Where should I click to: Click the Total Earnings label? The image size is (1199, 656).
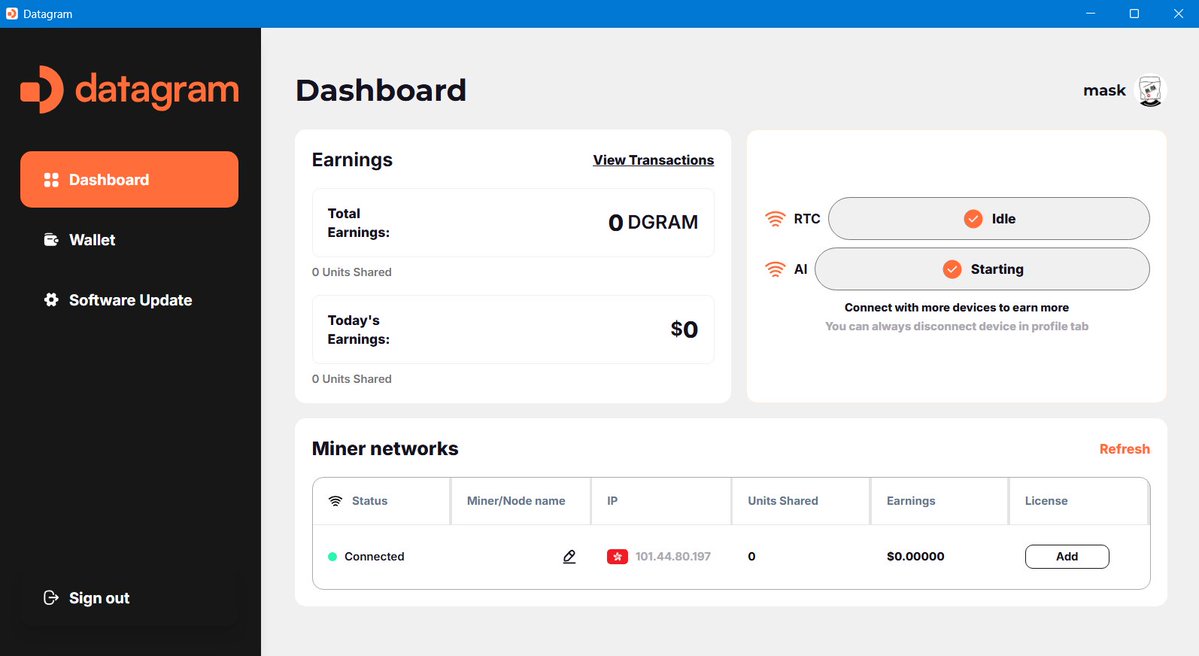point(359,222)
